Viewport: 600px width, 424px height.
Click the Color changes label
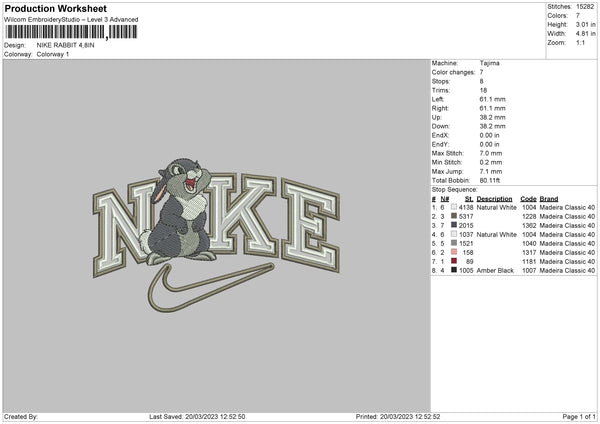453,72
